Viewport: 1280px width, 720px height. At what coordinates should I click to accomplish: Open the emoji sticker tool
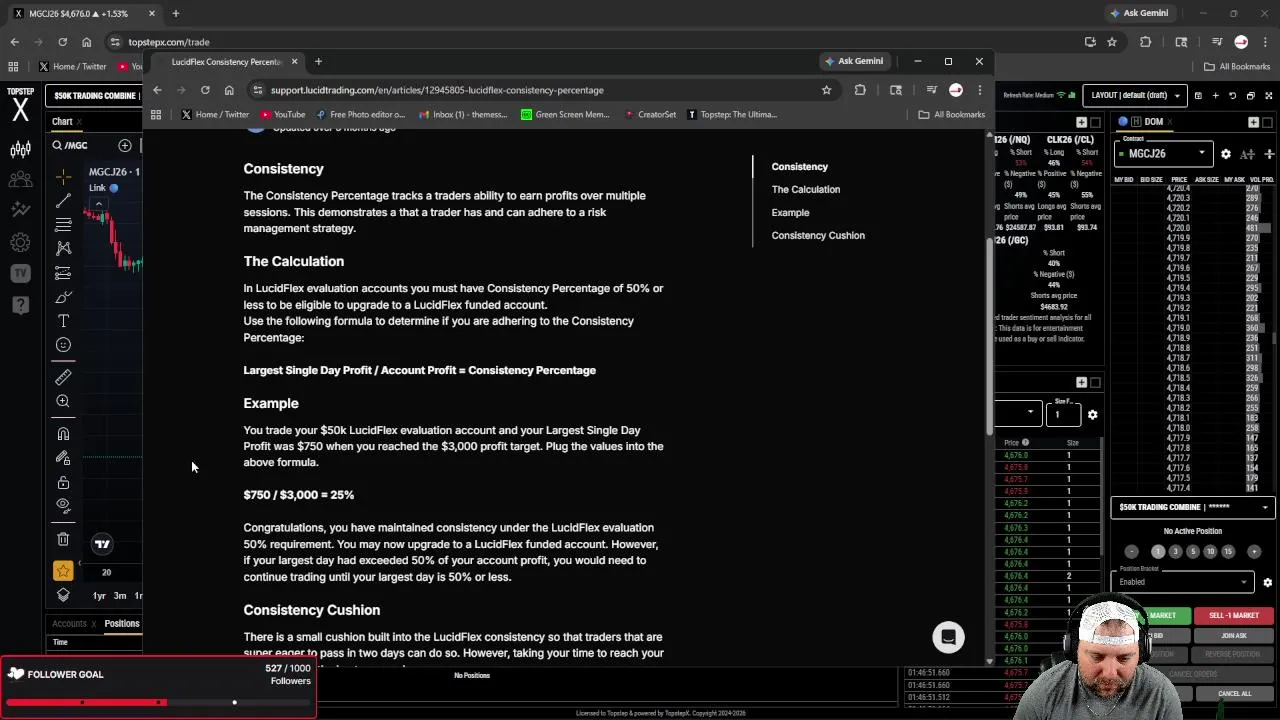tap(63, 345)
